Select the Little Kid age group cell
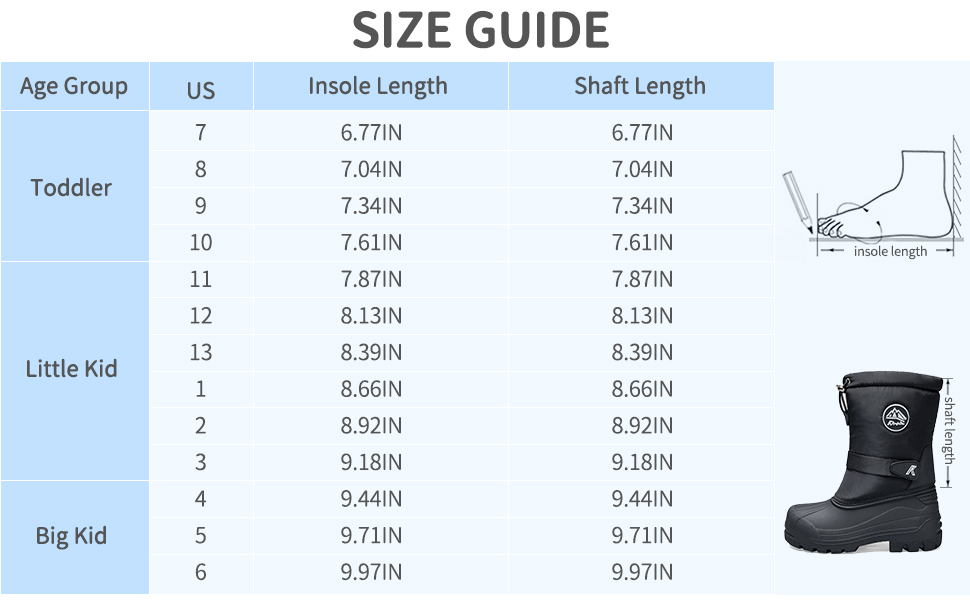 click(72, 369)
